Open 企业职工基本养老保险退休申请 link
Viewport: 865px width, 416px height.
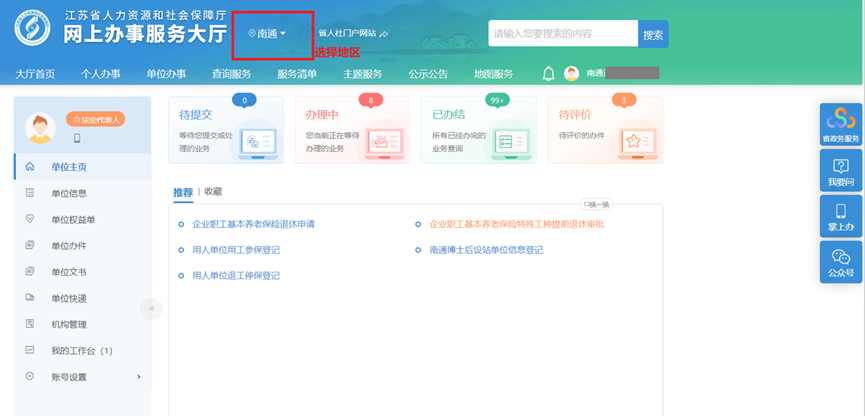click(253, 224)
